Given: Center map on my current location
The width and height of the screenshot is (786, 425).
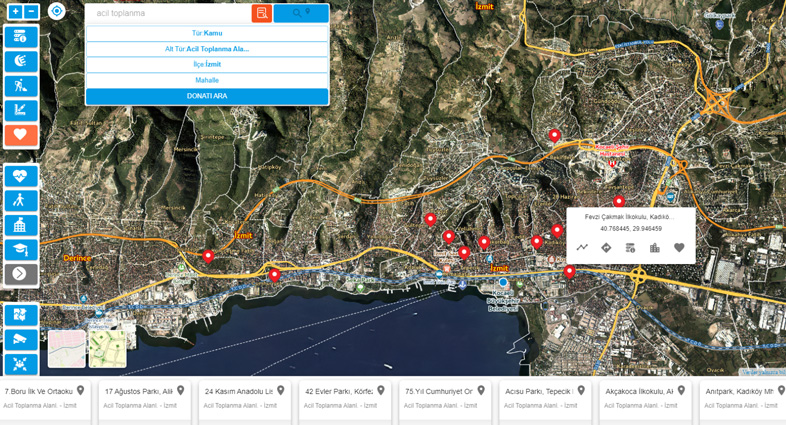Looking at the screenshot, I should click(57, 11).
